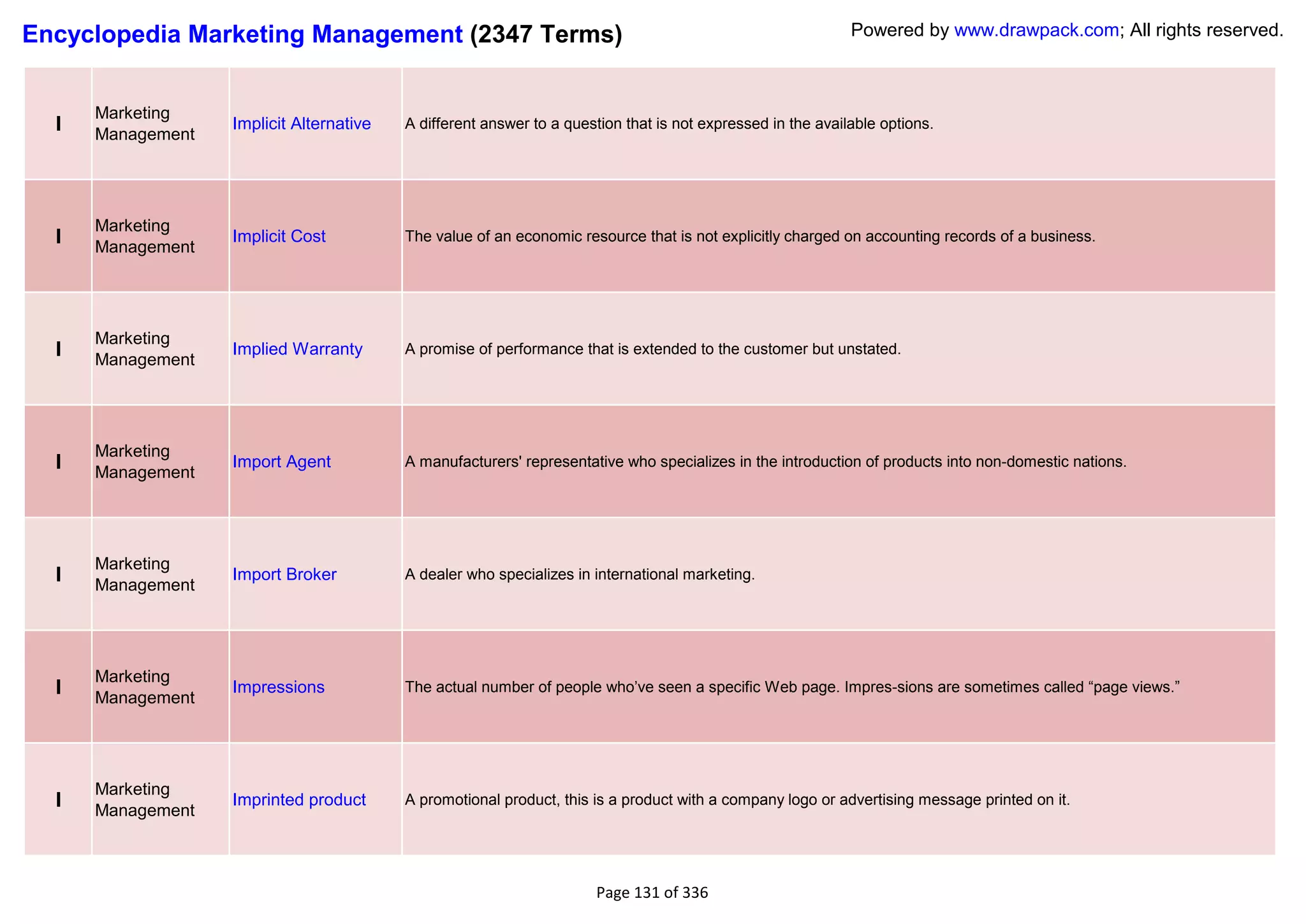Open the Implied Warranty term link
Image resolution: width=1306 pixels, height=924 pixels.
[x=297, y=349]
